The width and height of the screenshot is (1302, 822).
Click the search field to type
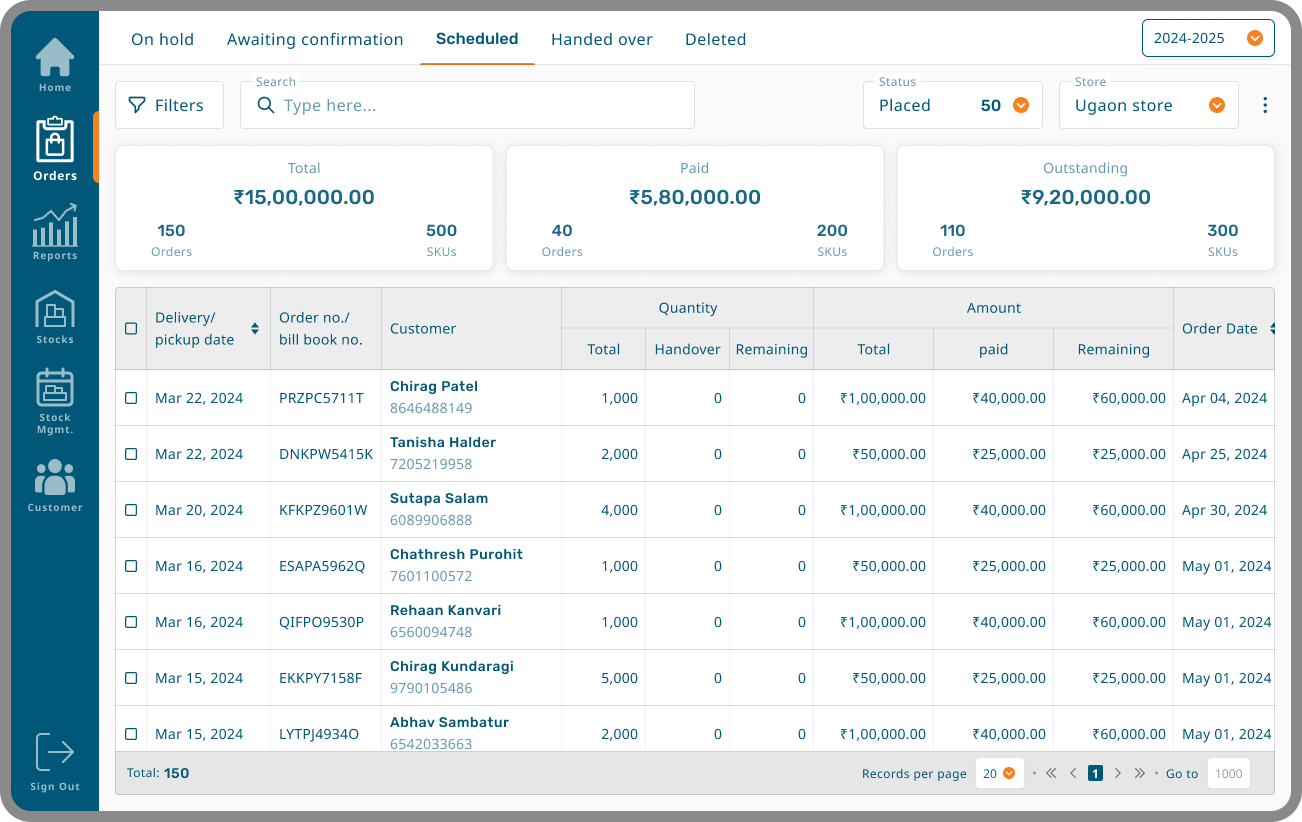[x=480, y=105]
